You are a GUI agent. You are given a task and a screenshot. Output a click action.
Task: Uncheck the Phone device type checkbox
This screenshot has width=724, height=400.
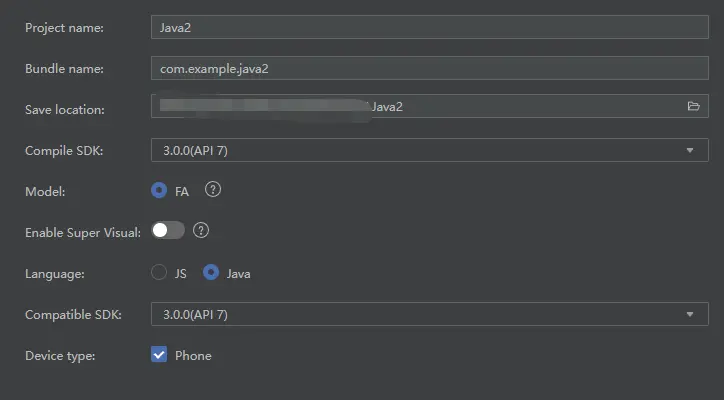click(159, 355)
